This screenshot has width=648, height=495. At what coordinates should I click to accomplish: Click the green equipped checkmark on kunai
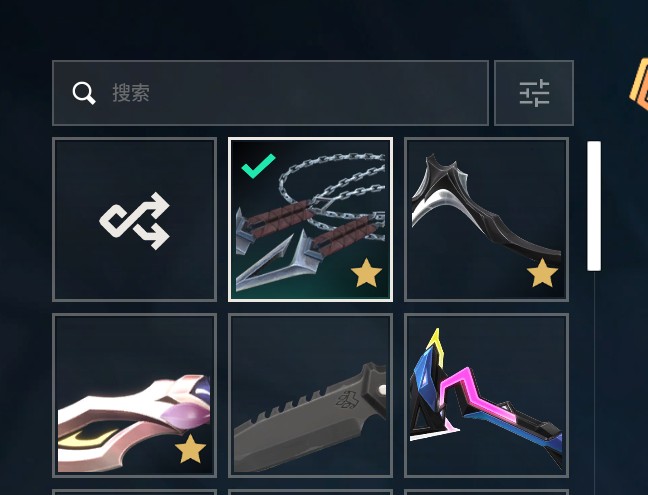[x=258, y=166]
